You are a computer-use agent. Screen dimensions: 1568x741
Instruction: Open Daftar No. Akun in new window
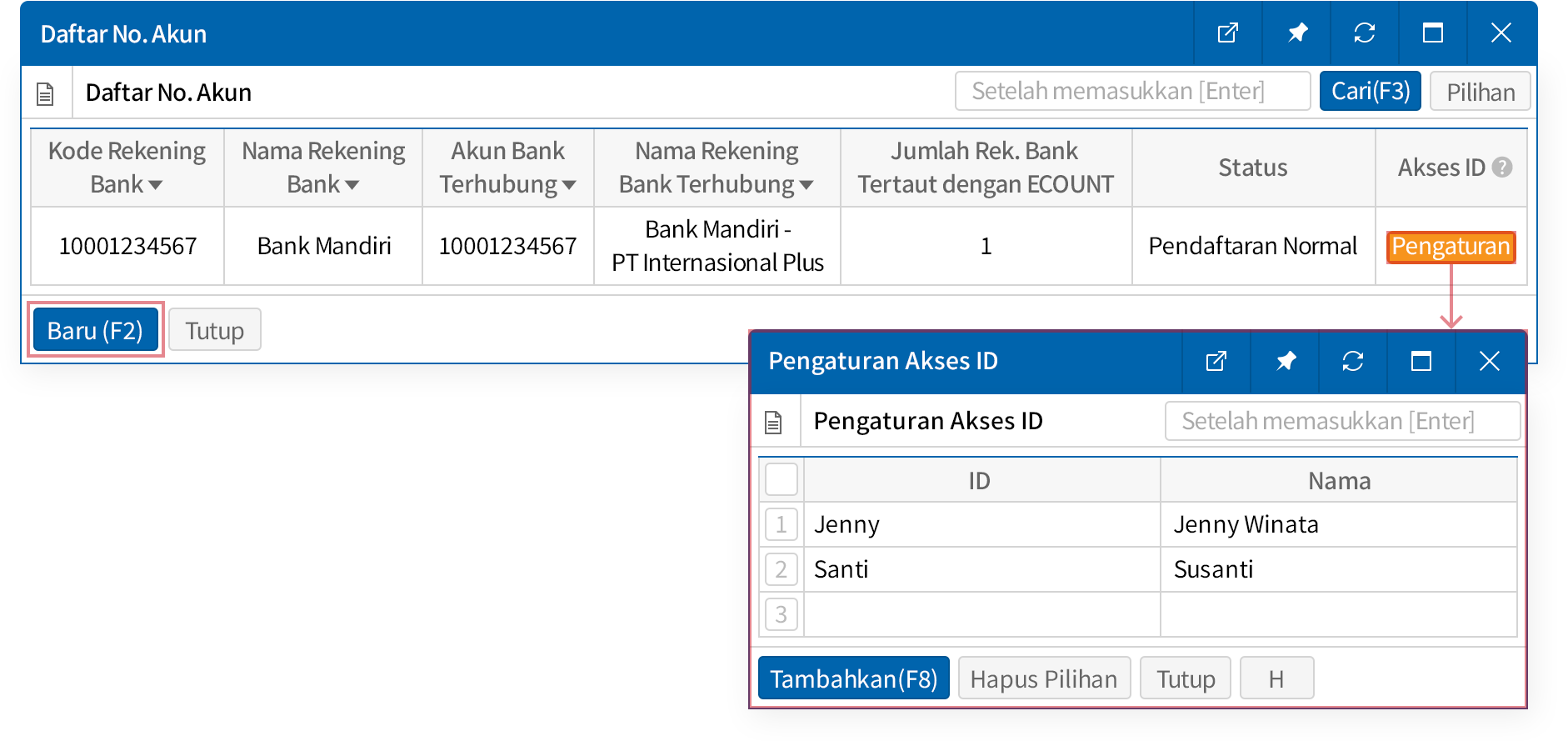[1227, 33]
